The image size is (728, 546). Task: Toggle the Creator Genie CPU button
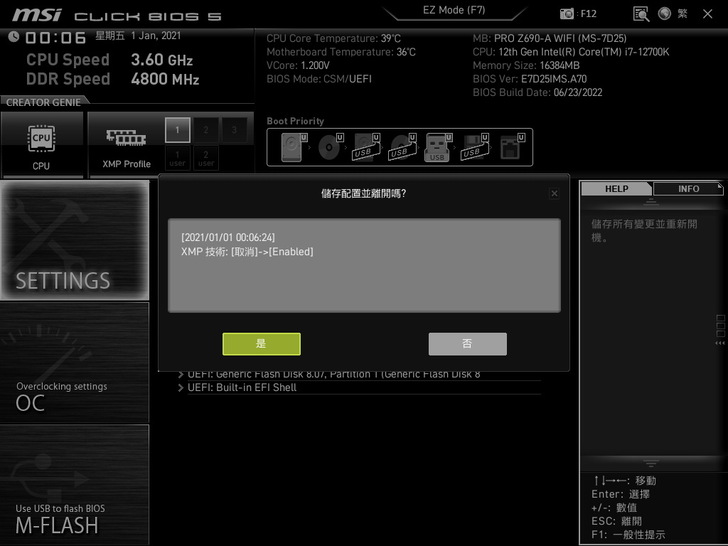pyautogui.click(x=42, y=145)
